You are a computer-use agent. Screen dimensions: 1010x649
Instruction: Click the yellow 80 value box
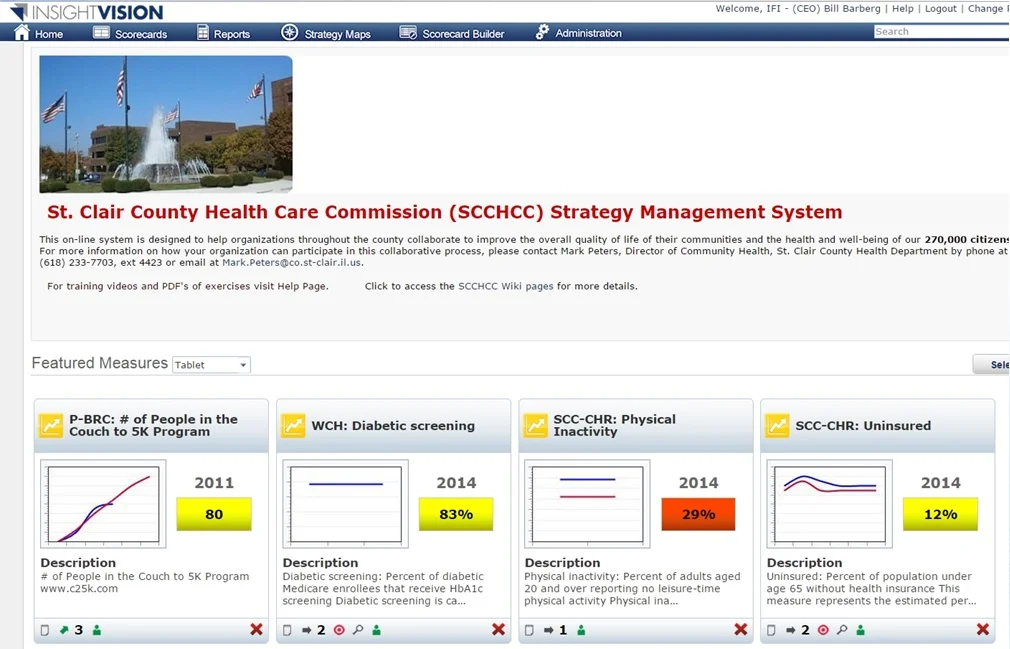pos(214,514)
